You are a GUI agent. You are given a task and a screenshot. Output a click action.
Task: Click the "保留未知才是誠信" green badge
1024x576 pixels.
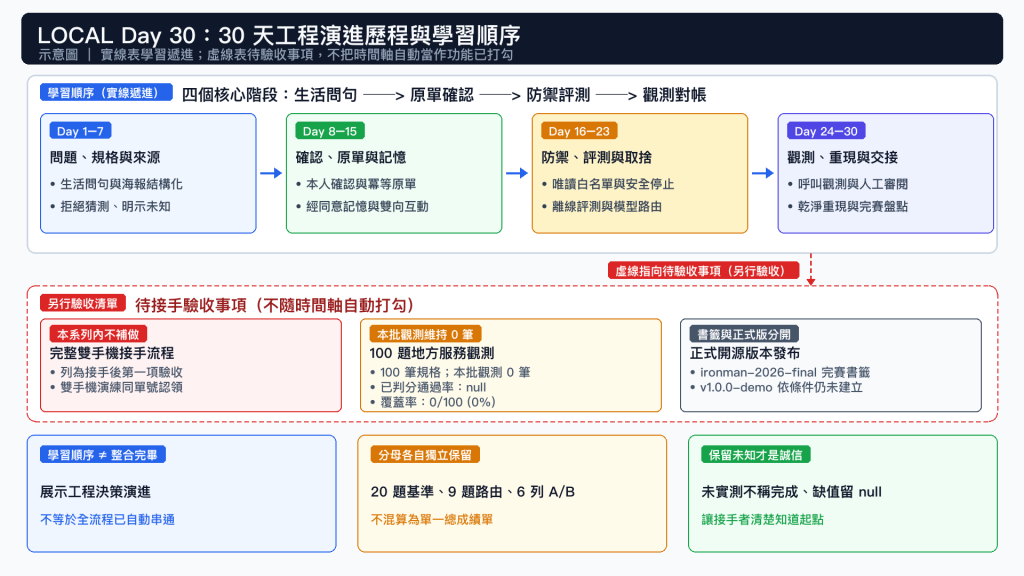coord(756,455)
